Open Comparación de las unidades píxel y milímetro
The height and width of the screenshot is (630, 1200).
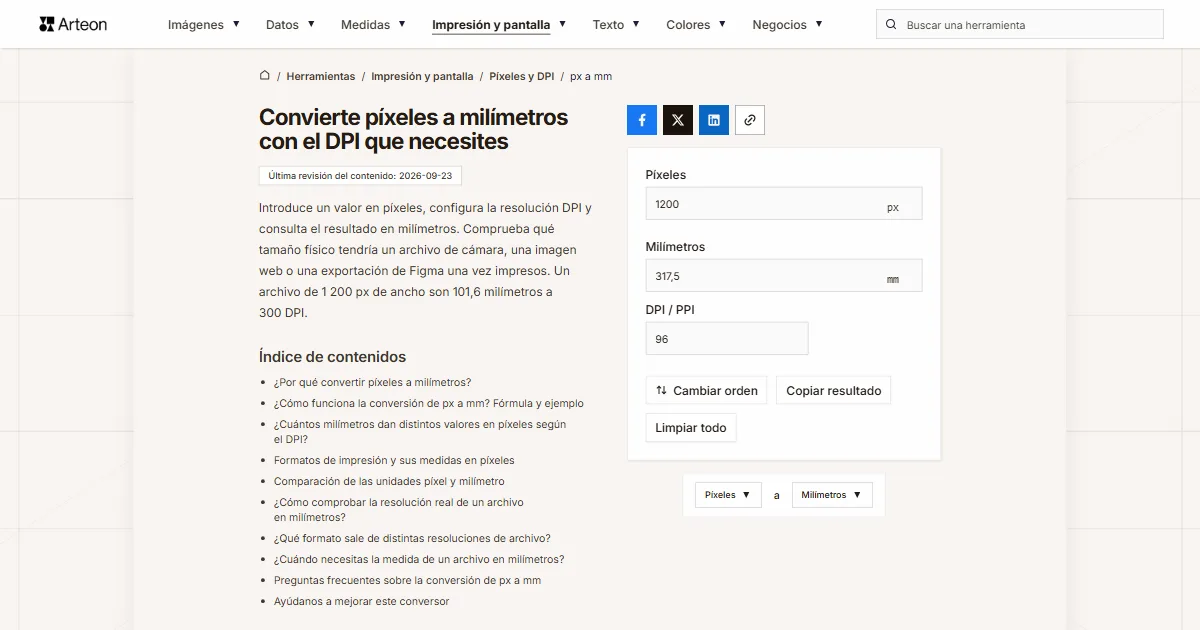point(389,481)
